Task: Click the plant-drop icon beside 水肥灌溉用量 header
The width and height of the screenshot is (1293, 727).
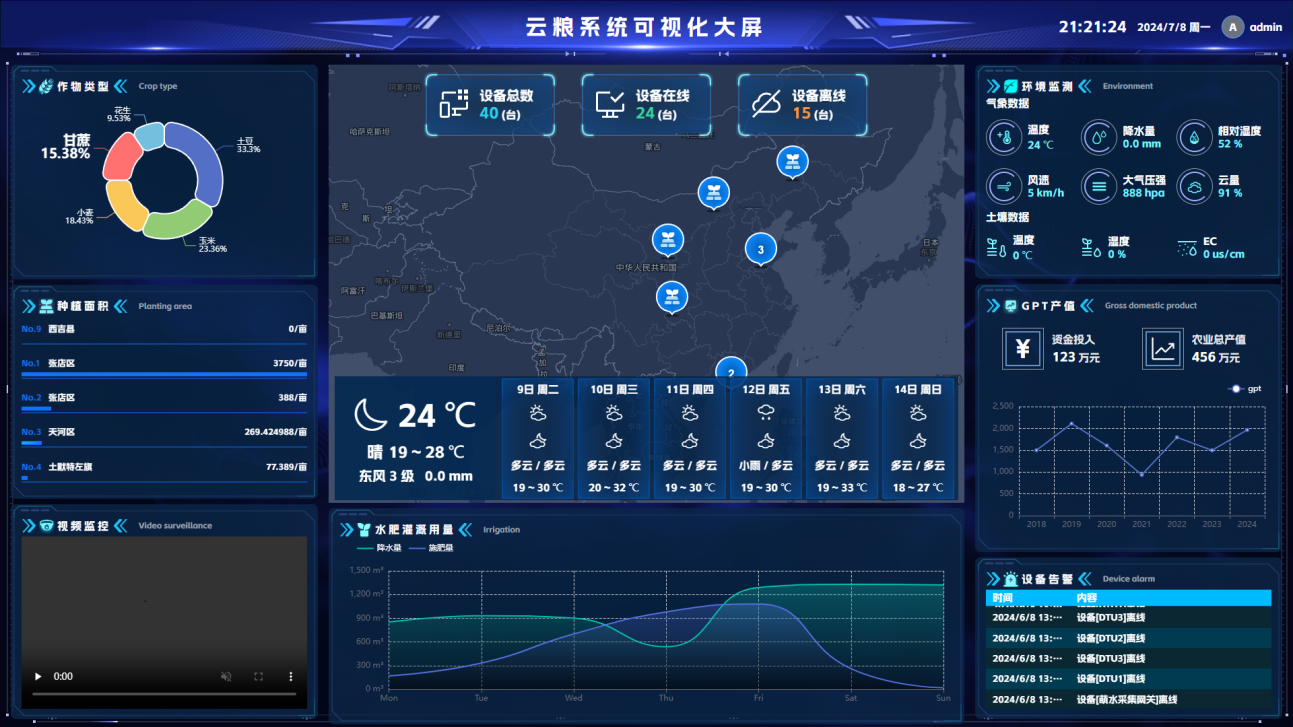Action: 363,529
